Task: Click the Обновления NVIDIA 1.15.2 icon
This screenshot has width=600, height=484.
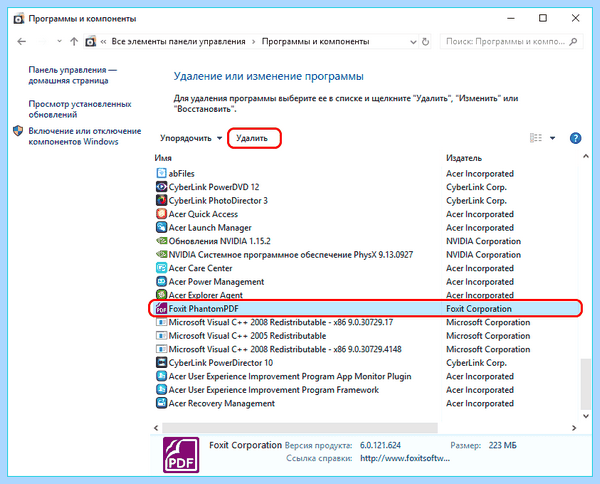Action: pyautogui.click(x=161, y=241)
